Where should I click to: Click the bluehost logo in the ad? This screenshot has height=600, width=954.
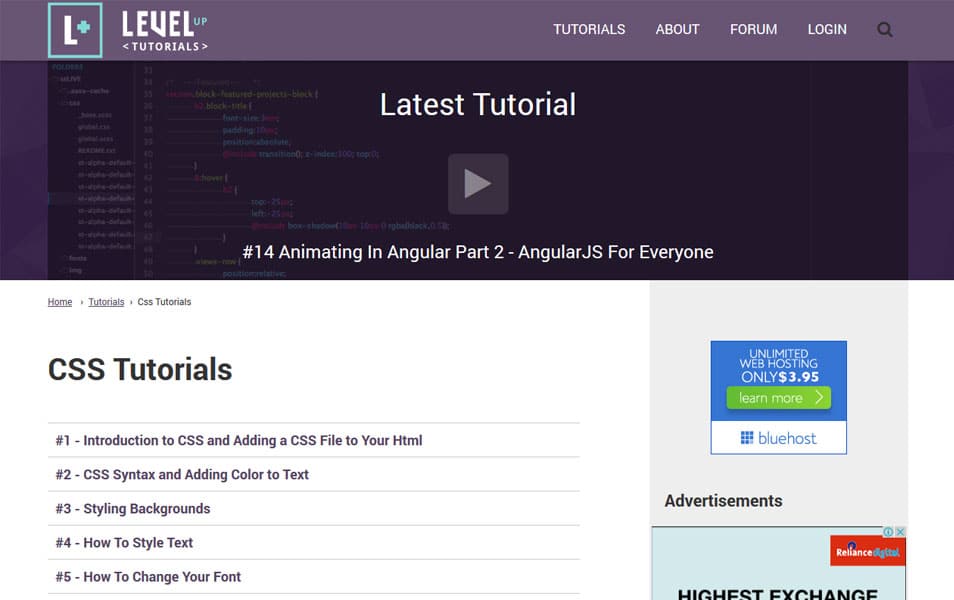click(x=778, y=437)
